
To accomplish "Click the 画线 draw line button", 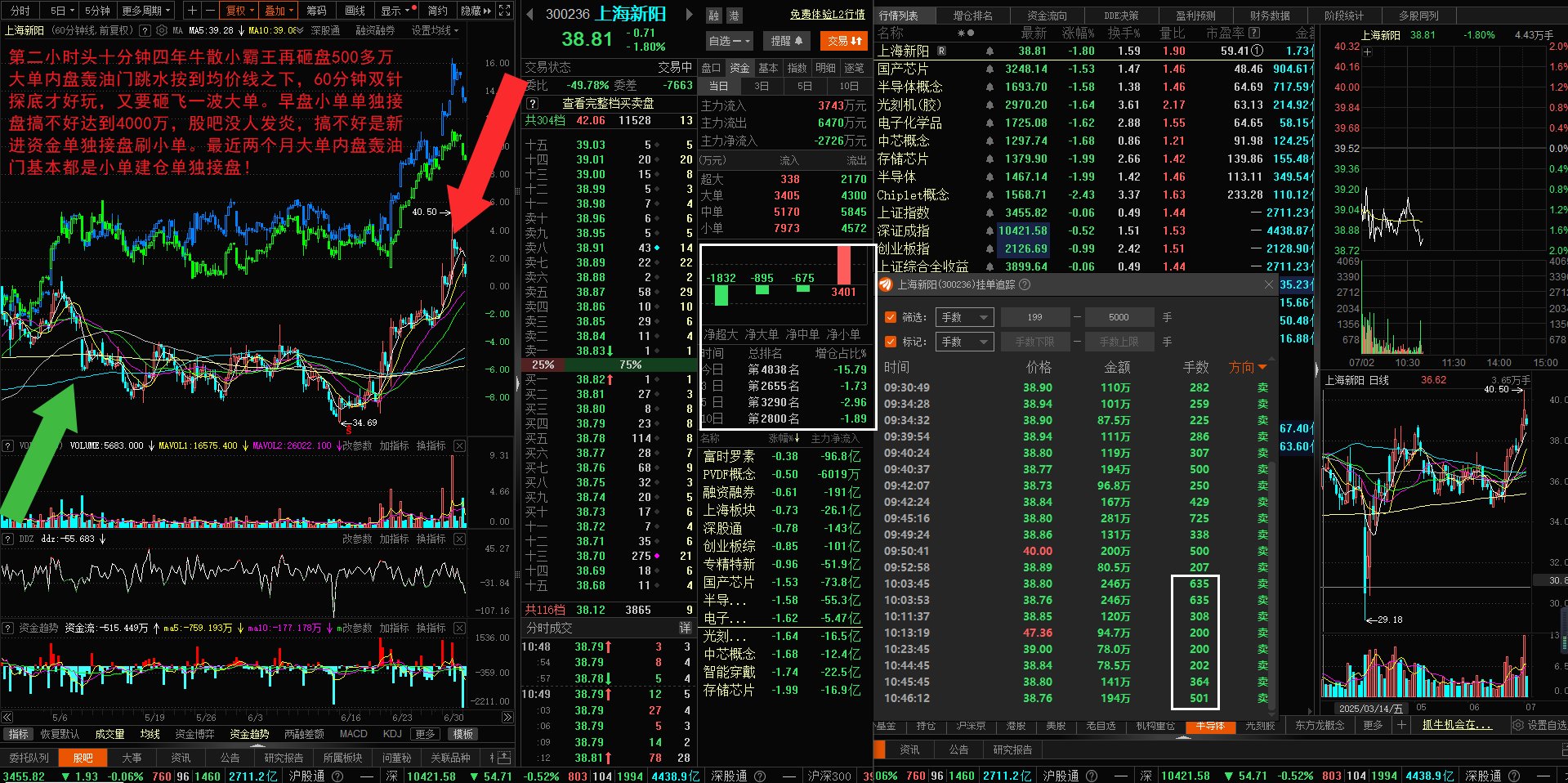I will [355, 11].
